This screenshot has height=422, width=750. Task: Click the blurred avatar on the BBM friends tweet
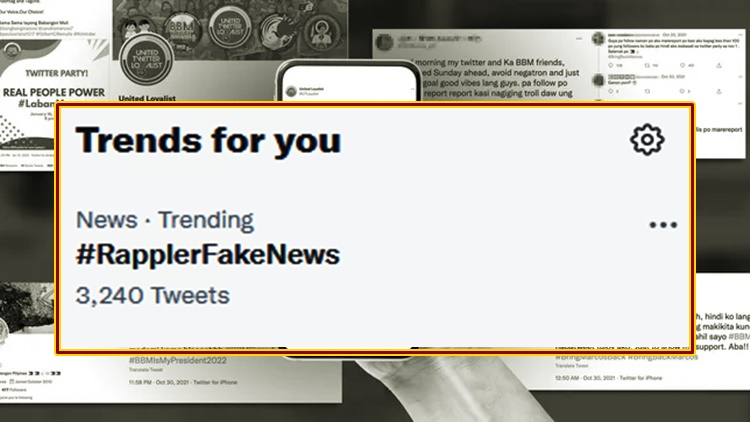(387, 46)
